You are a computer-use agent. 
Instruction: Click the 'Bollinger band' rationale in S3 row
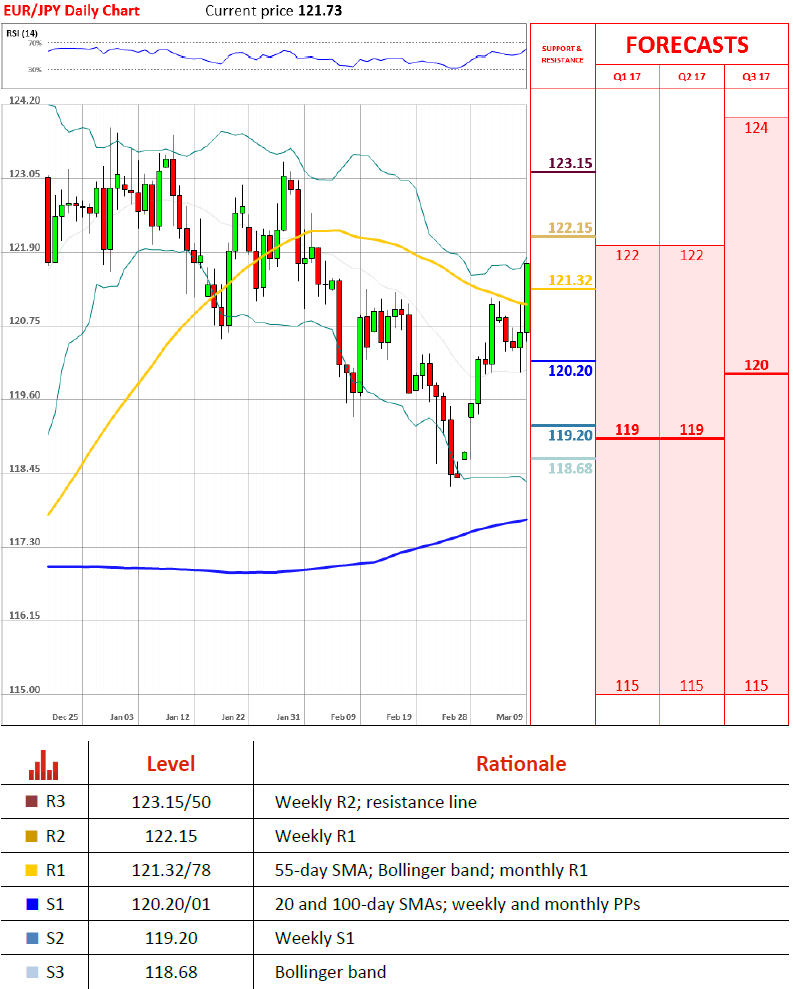coord(331,973)
